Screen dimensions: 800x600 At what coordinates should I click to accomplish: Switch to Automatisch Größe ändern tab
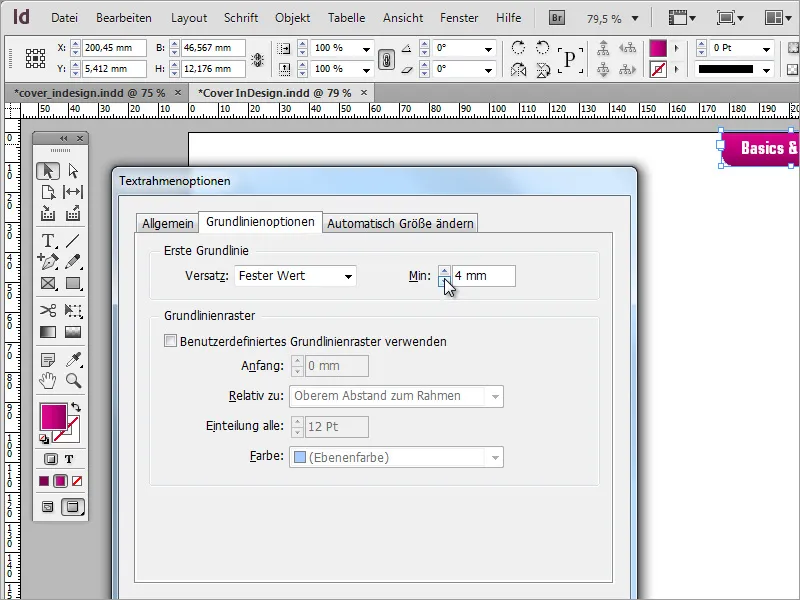click(400, 223)
